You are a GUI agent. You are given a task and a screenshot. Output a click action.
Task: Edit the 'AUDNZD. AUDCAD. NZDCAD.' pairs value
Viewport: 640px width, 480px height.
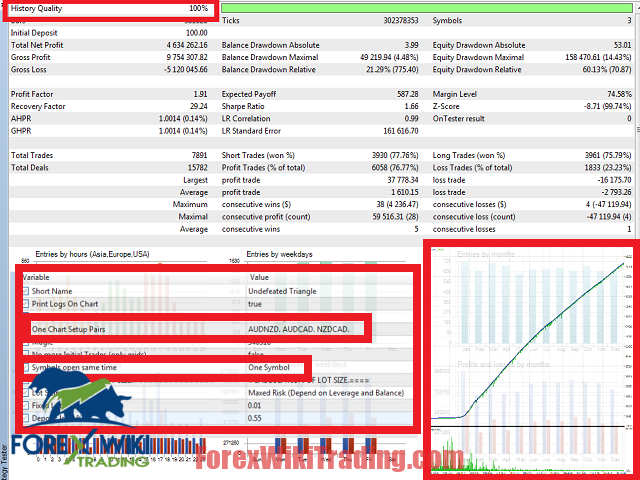299,329
